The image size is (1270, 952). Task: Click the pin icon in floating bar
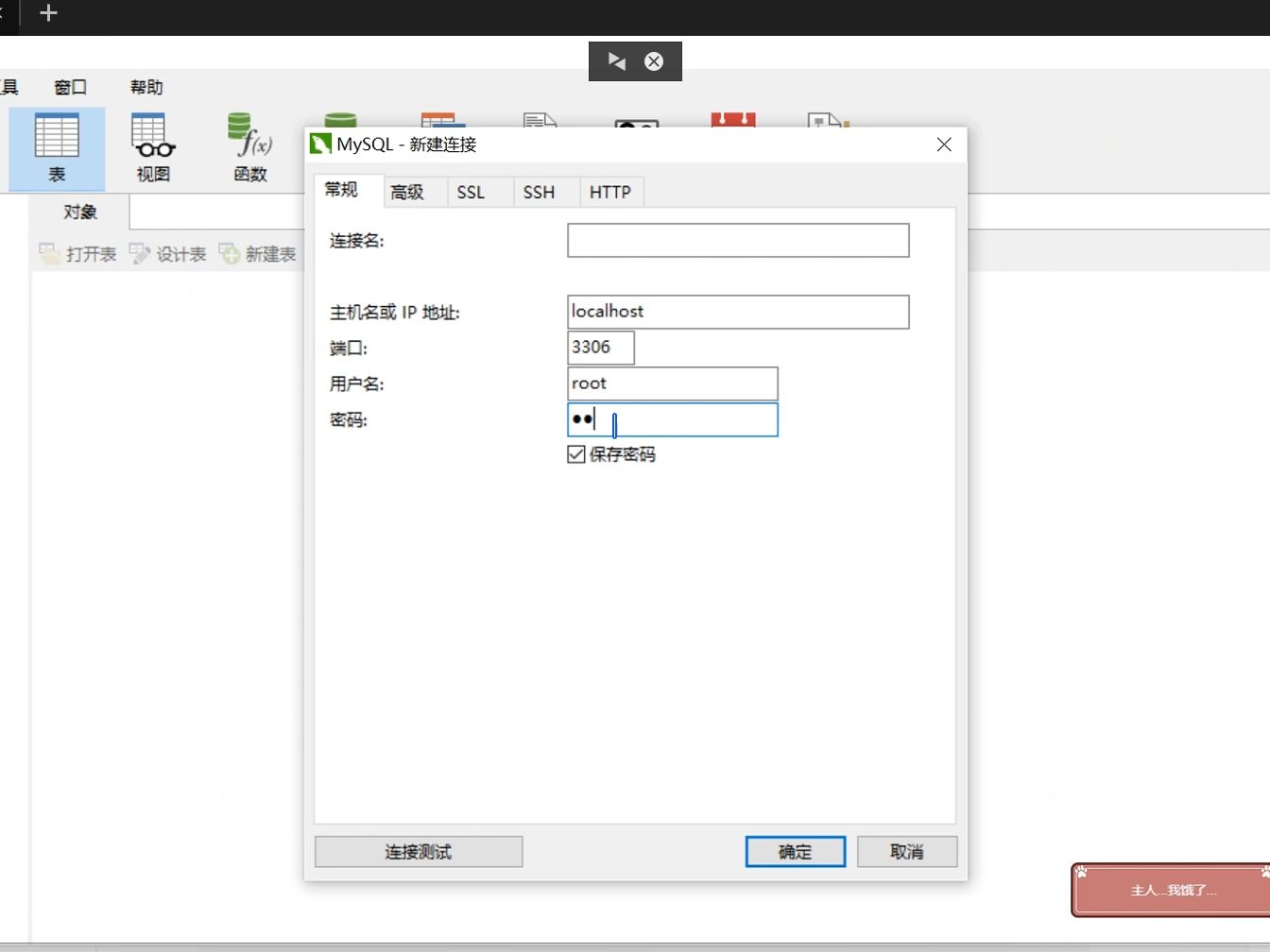coord(617,61)
